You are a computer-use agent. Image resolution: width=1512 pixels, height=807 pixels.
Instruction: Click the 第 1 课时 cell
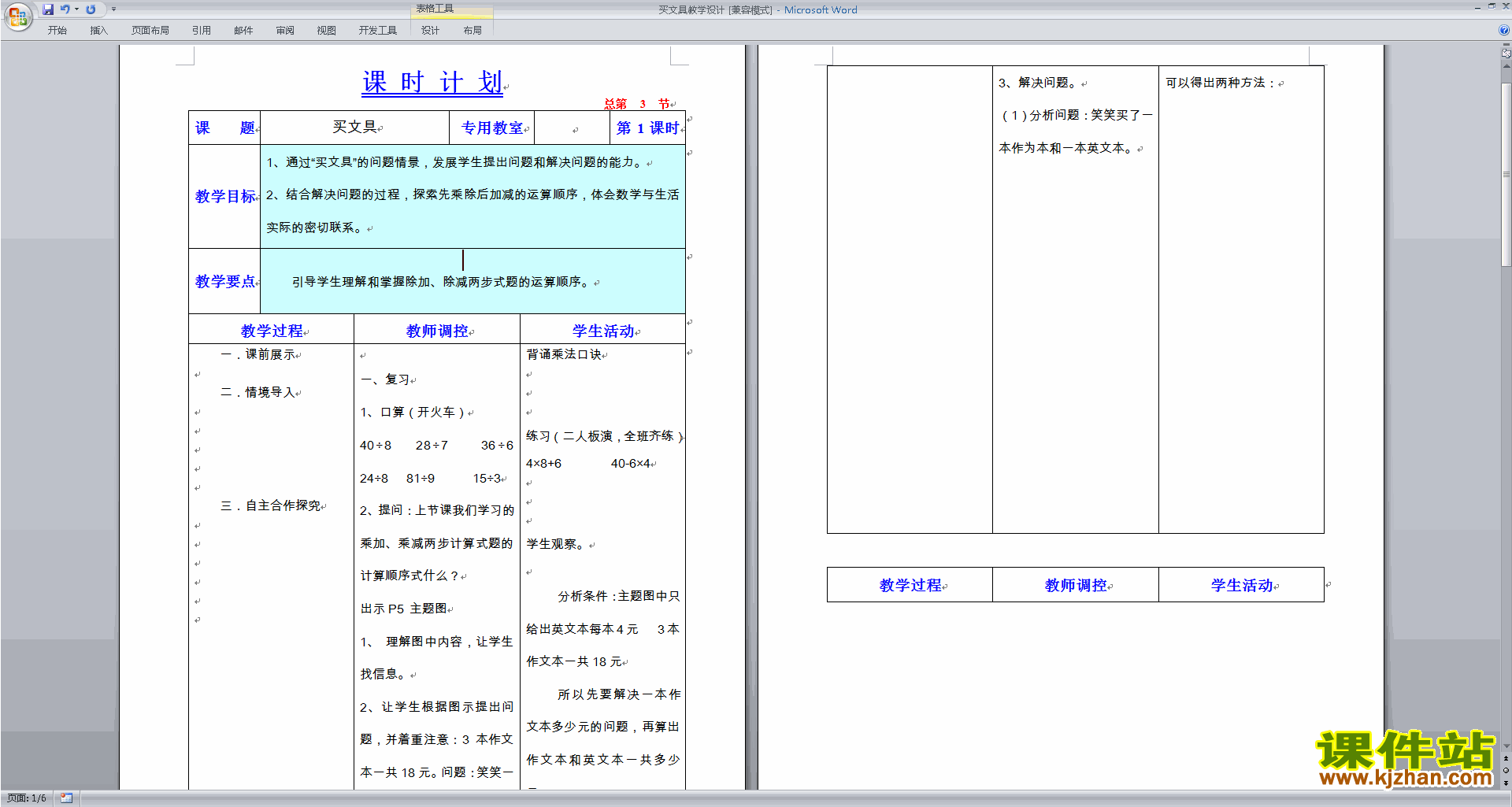click(x=647, y=128)
